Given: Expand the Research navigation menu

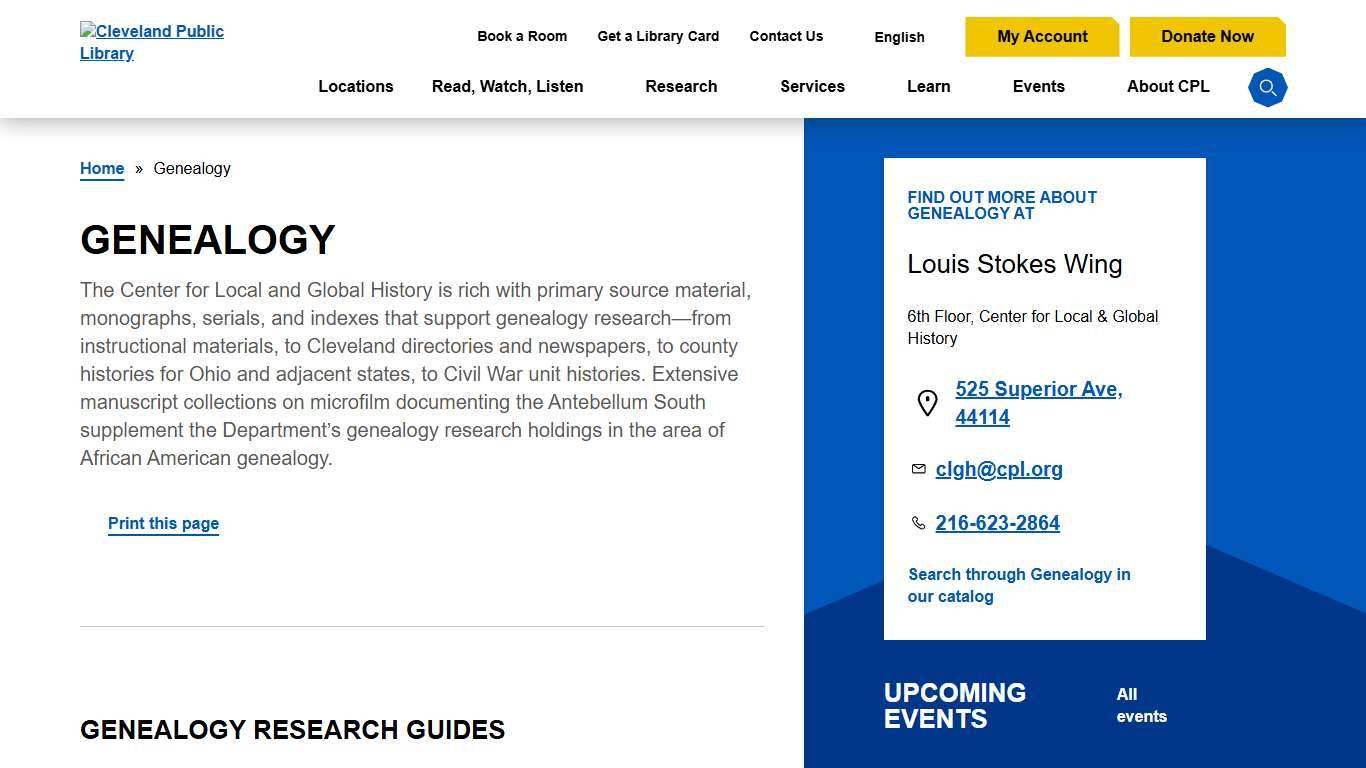Looking at the screenshot, I should point(681,87).
